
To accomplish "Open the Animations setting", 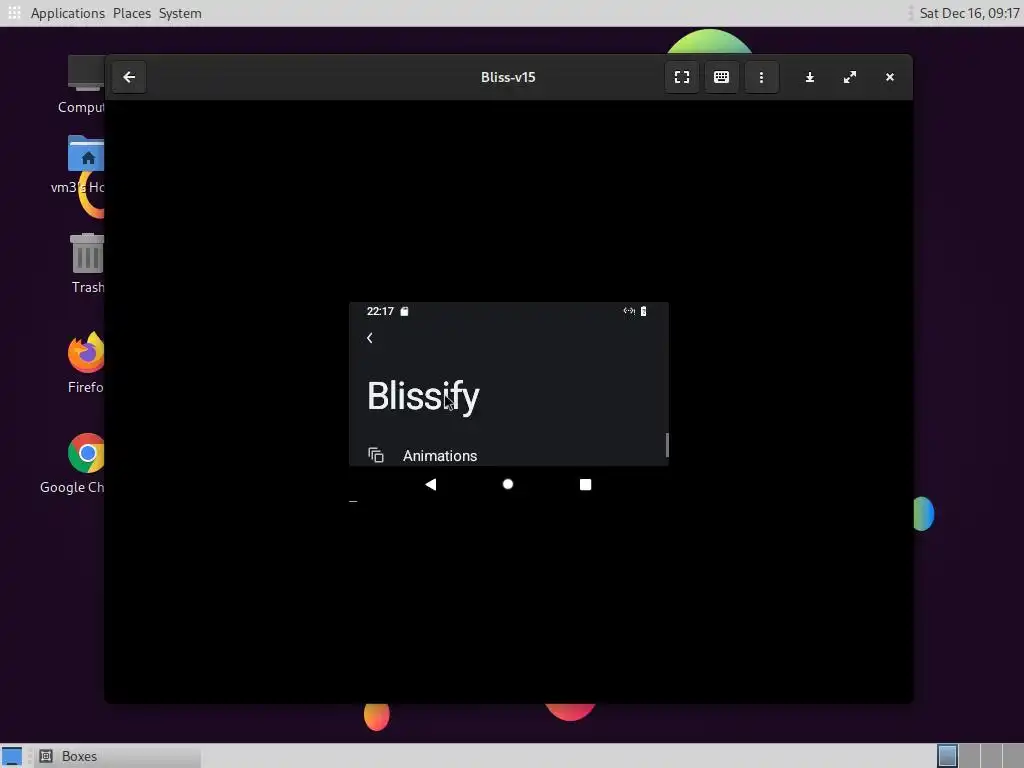I will 509,455.
